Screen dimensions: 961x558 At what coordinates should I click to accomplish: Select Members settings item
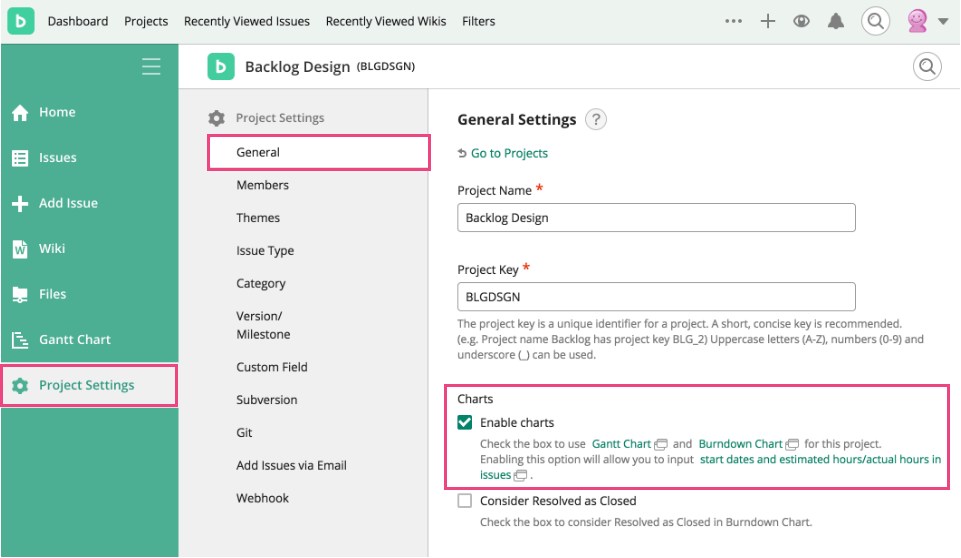tap(262, 185)
